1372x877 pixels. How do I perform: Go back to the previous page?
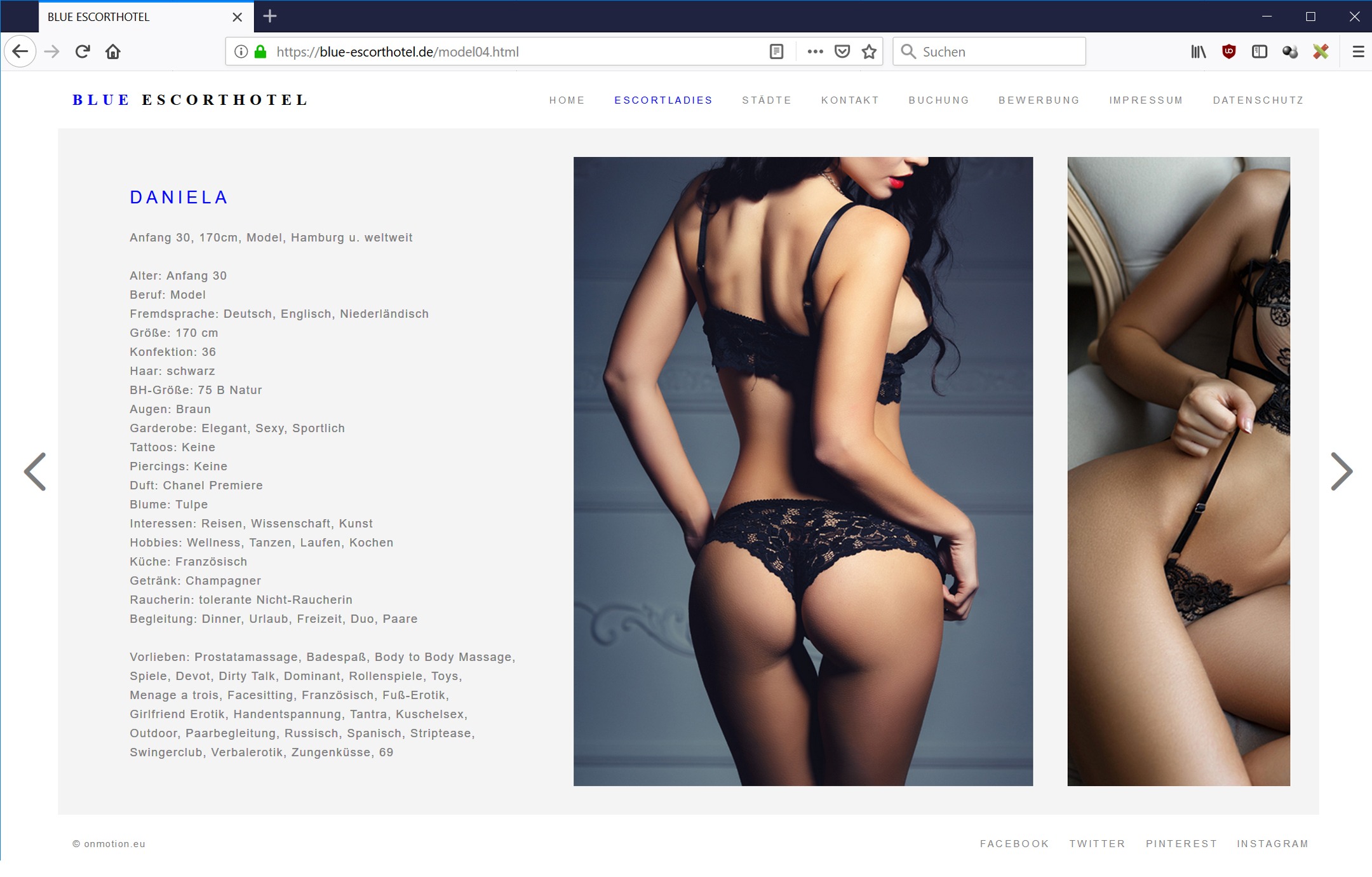[20, 51]
